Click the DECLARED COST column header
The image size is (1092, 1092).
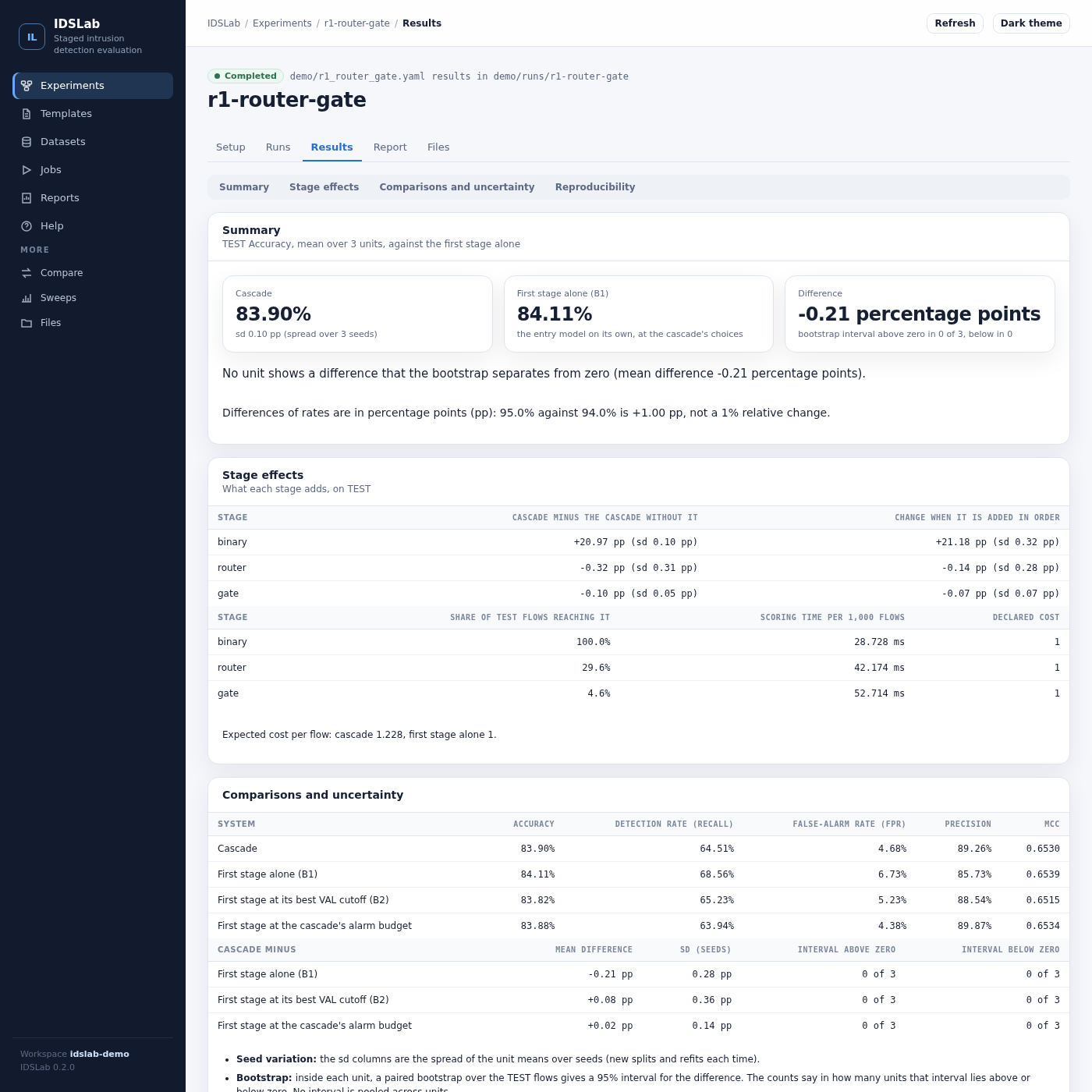tap(1026, 618)
